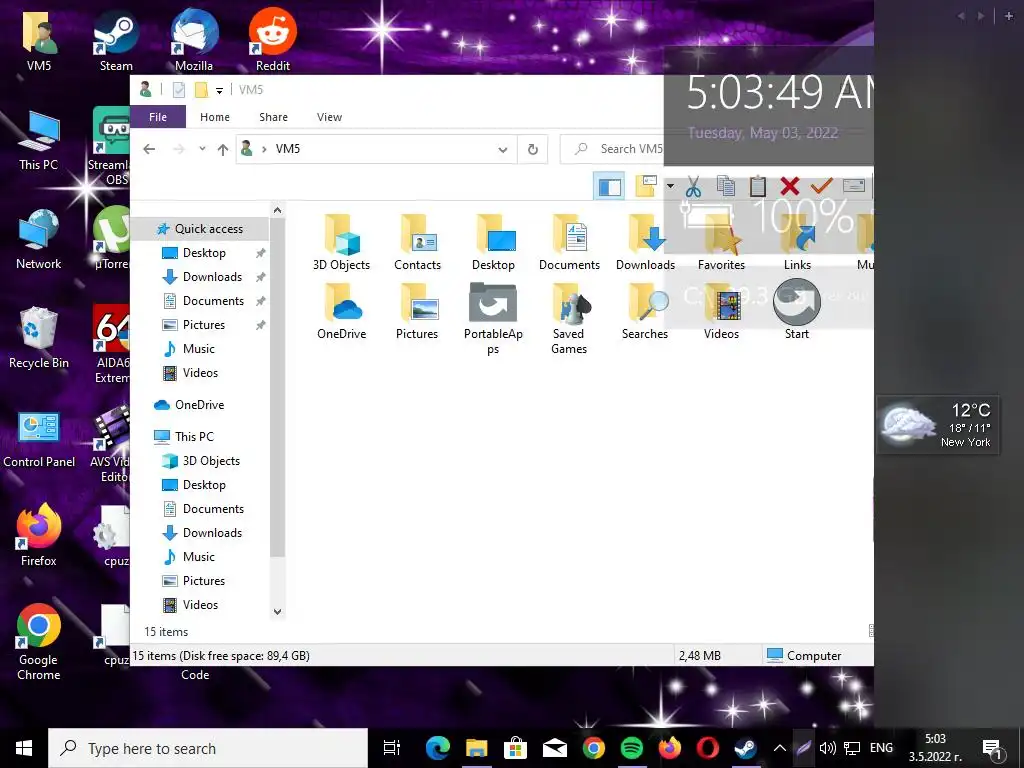Viewport: 1024px width, 768px height.
Task: Select the Videos folder in file pane
Action: point(721,312)
